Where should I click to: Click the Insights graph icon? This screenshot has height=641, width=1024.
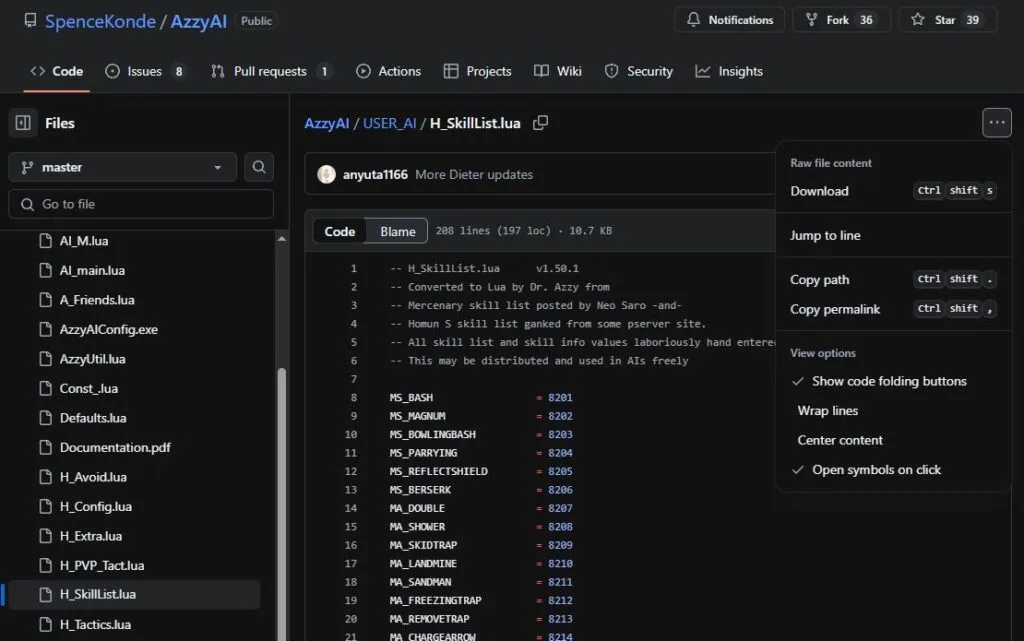[x=703, y=71]
